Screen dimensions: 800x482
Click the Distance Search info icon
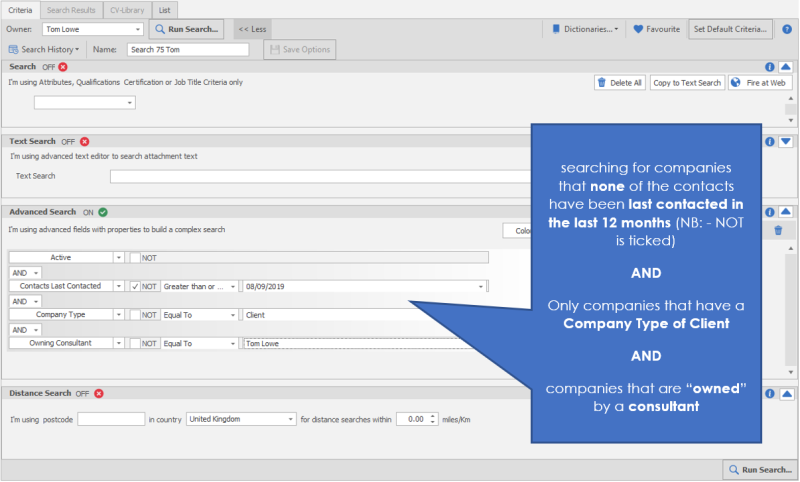(x=769, y=394)
